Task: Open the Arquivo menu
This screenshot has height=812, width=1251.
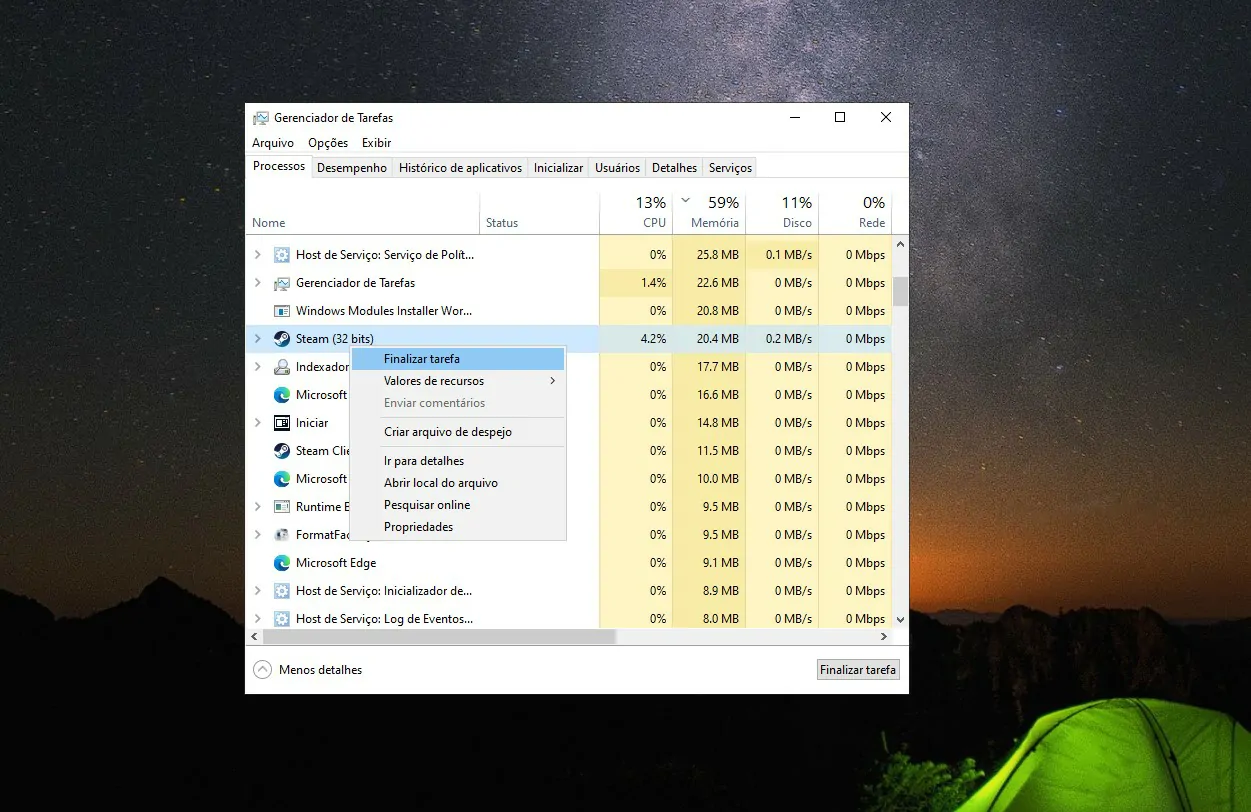Action: (x=273, y=143)
